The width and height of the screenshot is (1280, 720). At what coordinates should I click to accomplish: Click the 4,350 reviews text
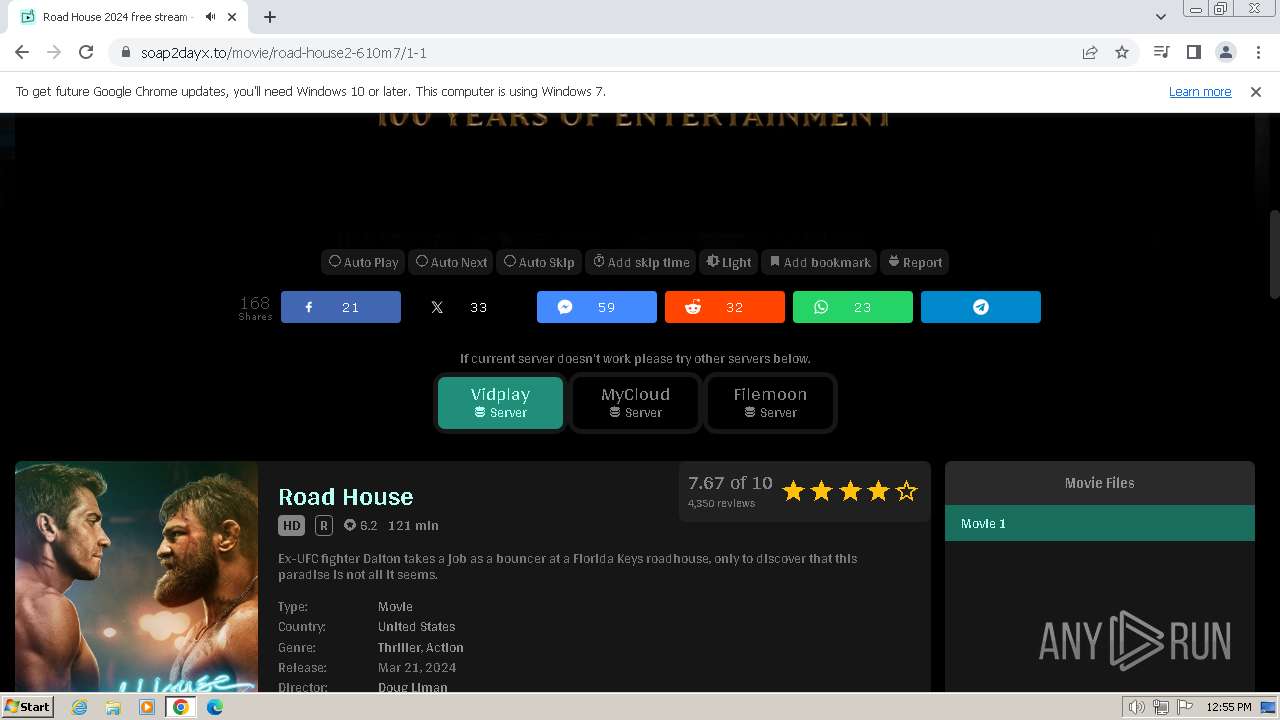tap(721, 504)
